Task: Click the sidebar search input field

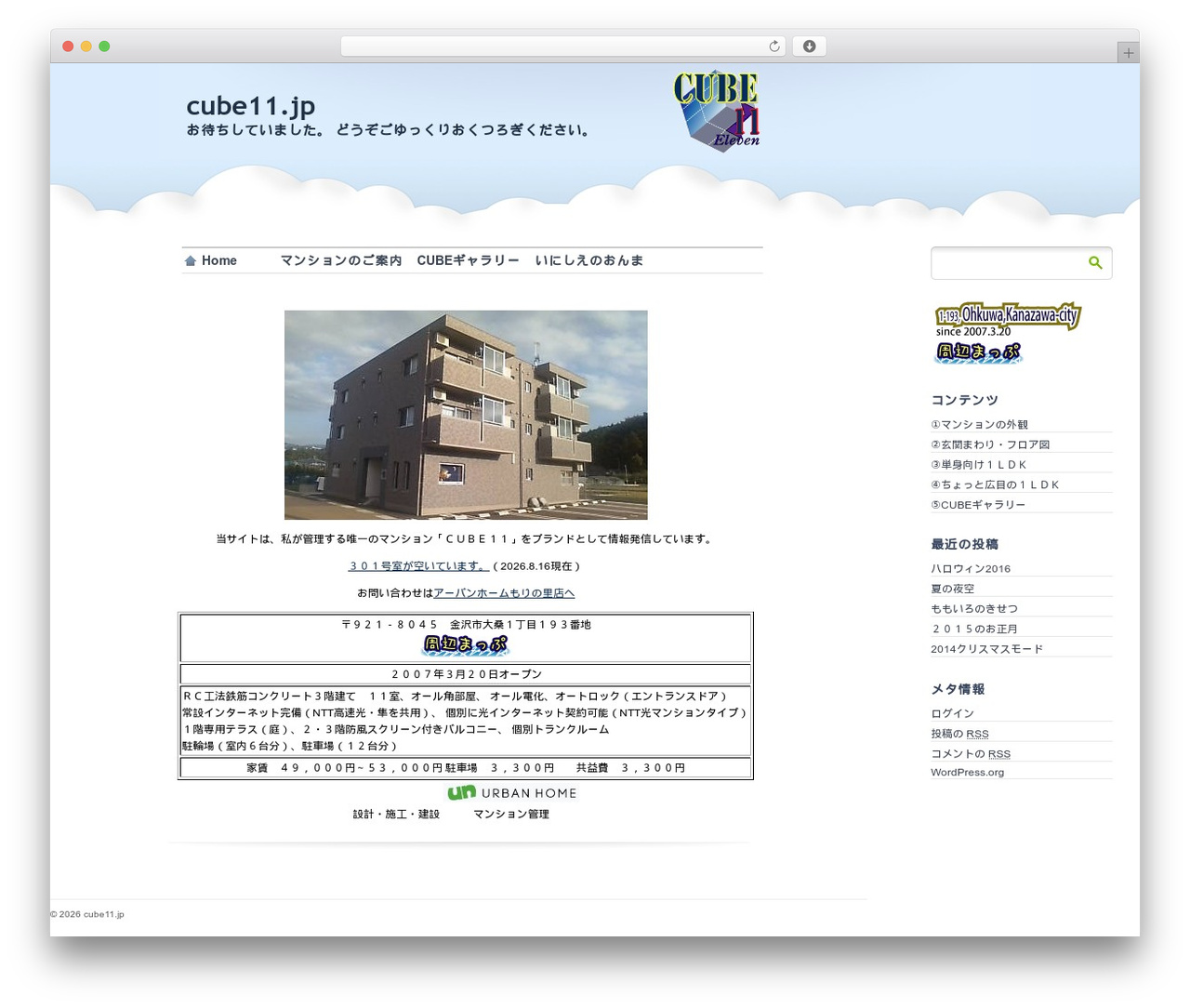Action: click(1010, 263)
